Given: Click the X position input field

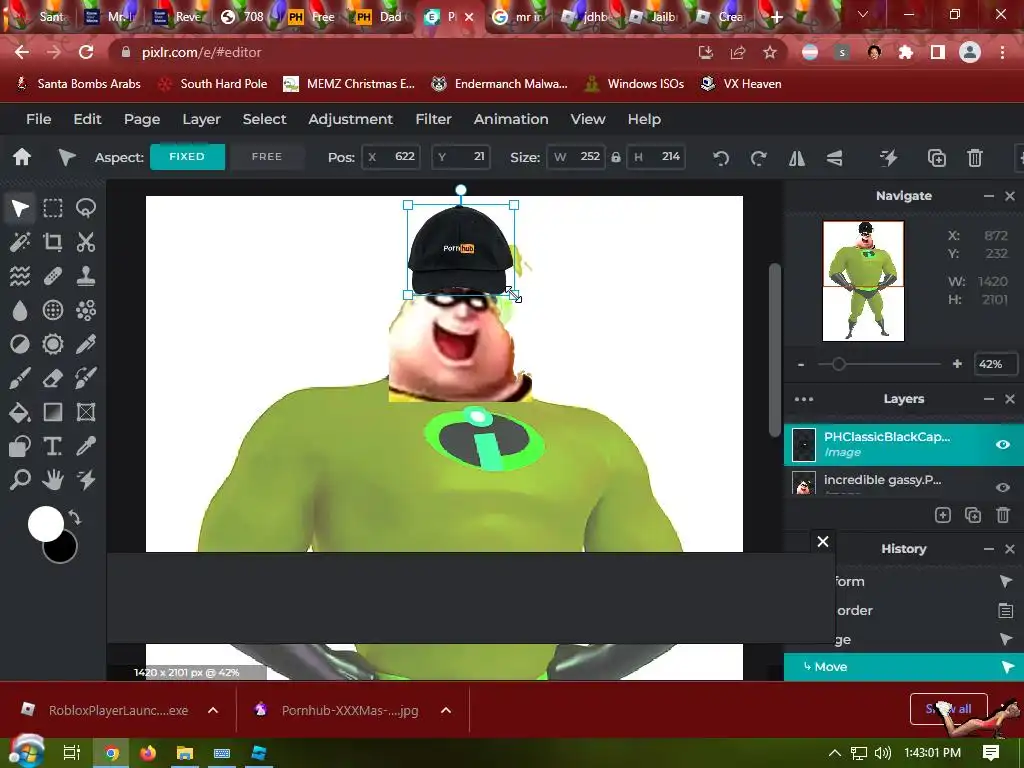Looking at the screenshot, I should [x=391, y=157].
